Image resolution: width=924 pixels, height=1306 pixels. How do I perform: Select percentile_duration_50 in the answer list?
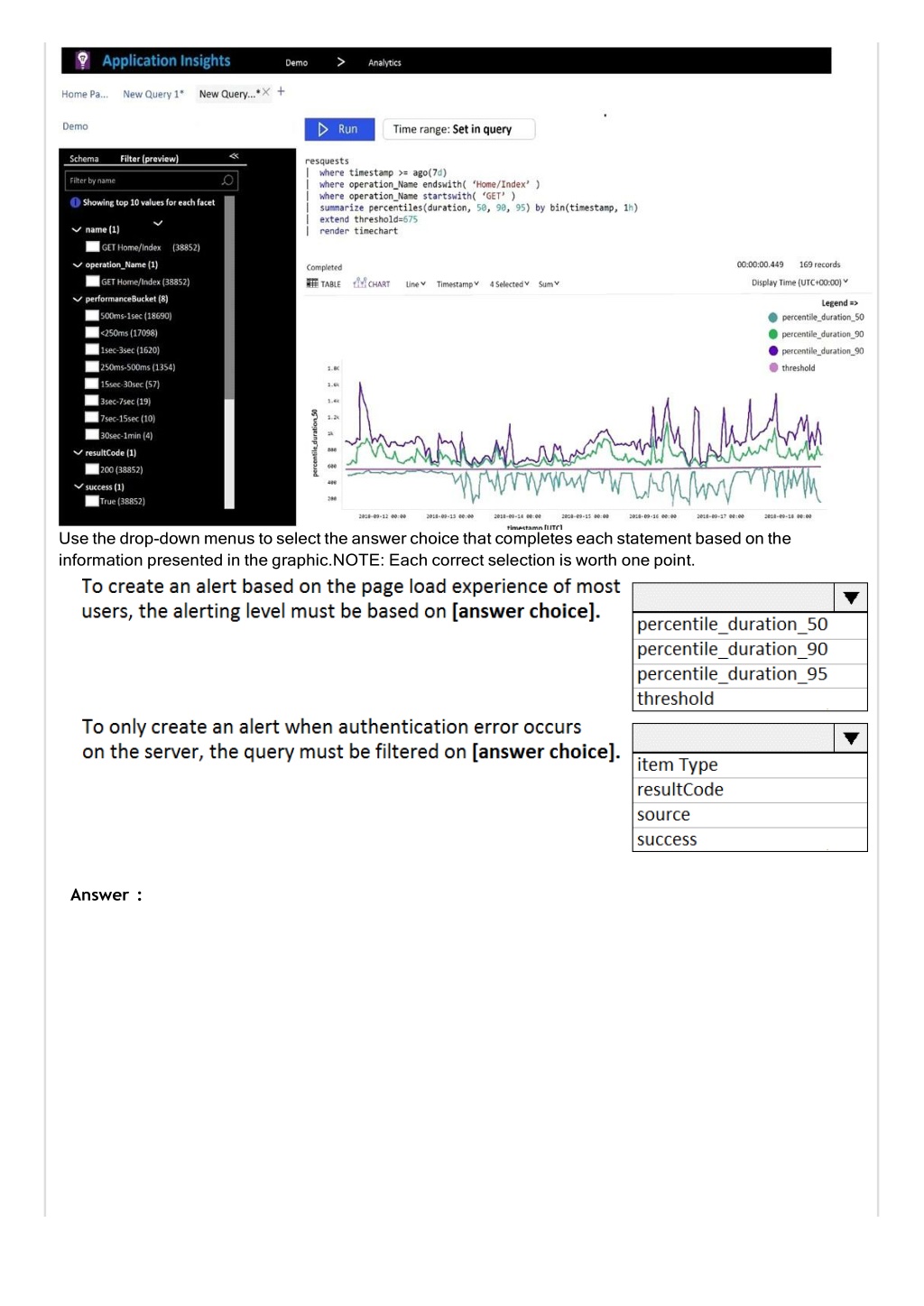click(750, 625)
